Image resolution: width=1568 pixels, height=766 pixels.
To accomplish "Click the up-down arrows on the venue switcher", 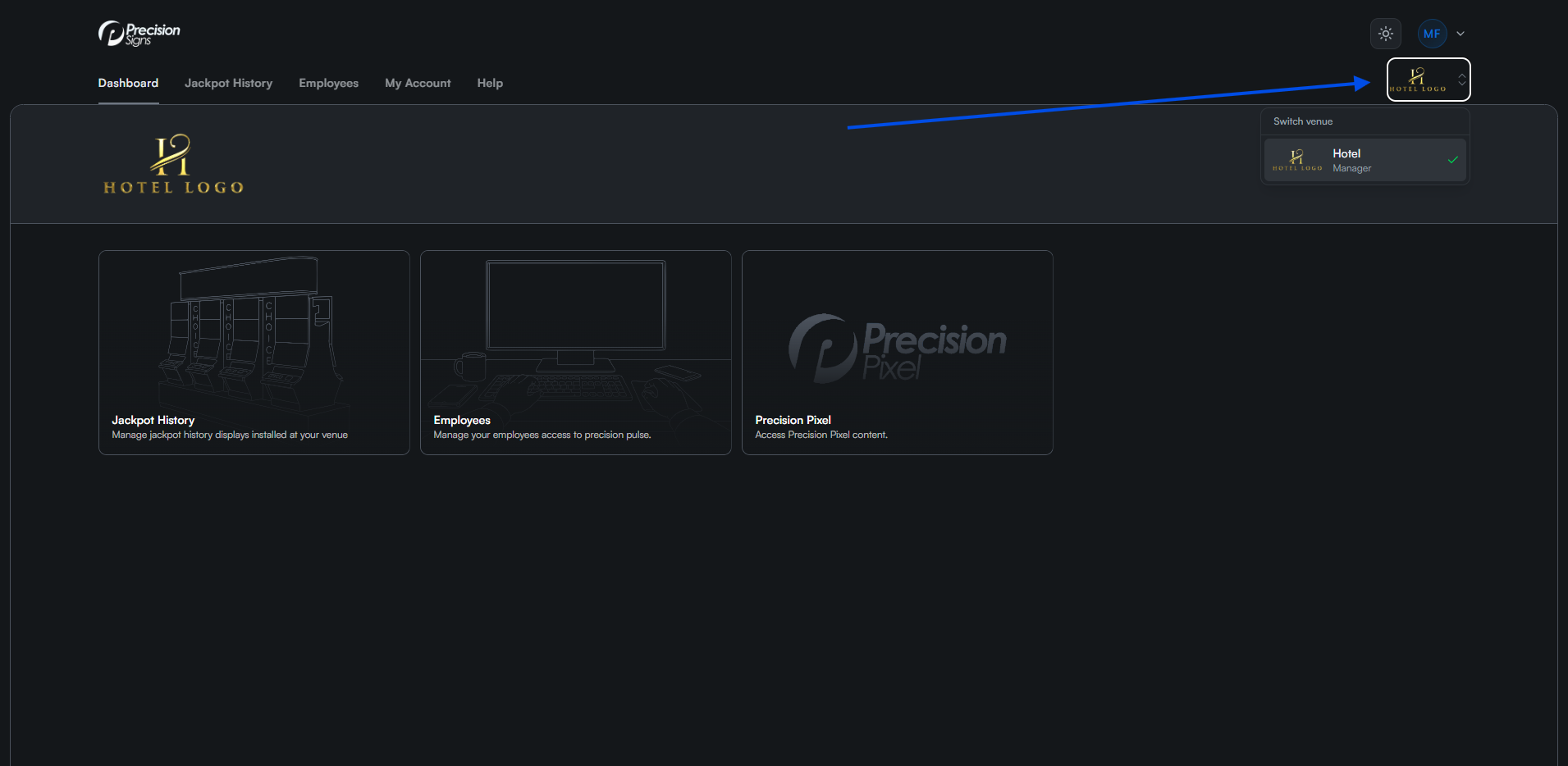I will point(1461,80).
